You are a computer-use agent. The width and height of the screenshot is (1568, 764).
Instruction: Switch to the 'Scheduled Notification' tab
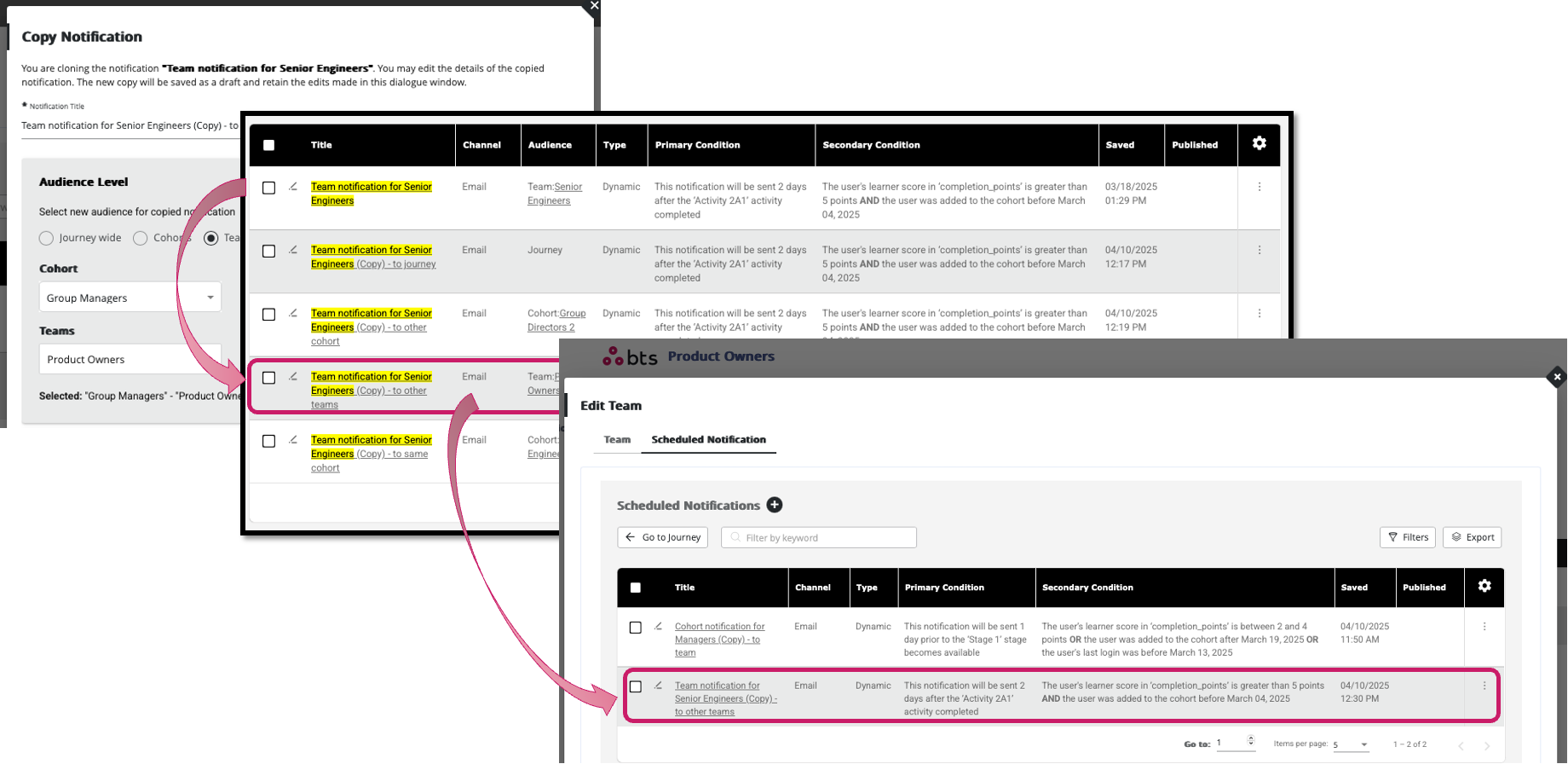point(708,440)
